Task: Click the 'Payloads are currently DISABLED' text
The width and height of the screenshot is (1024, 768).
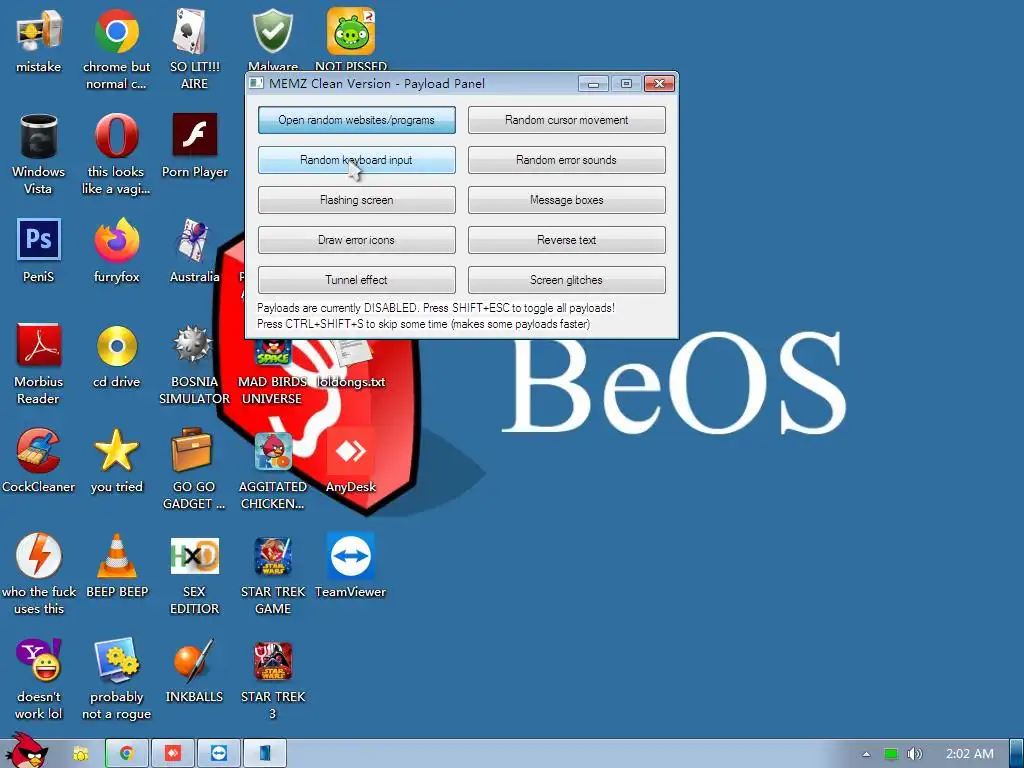Action: (436, 308)
